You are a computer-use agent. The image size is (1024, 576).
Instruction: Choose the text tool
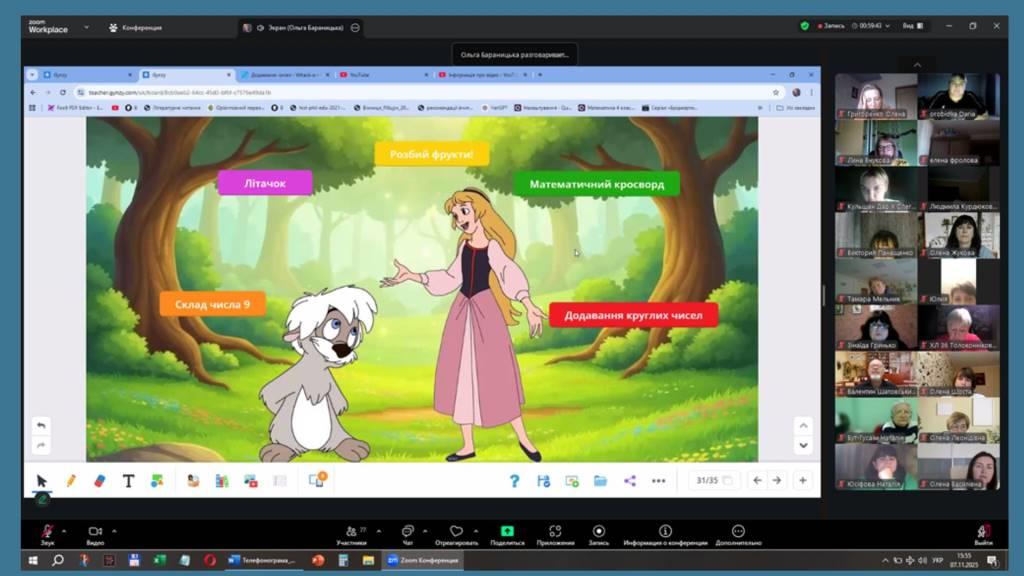pos(128,481)
